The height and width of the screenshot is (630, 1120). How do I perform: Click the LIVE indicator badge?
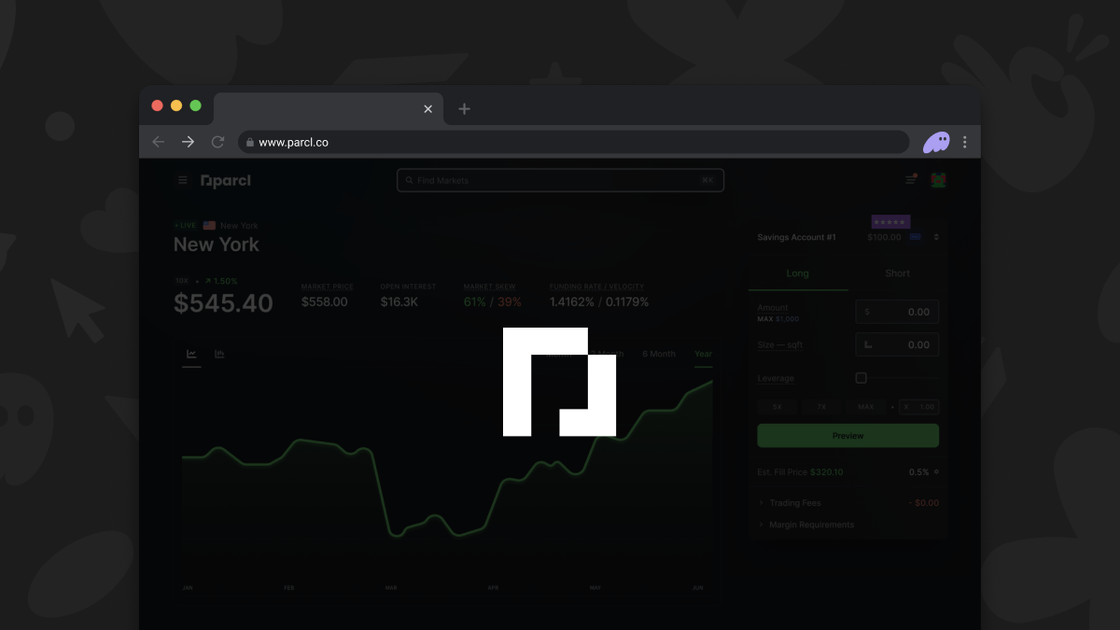pyautogui.click(x=185, y=225)
